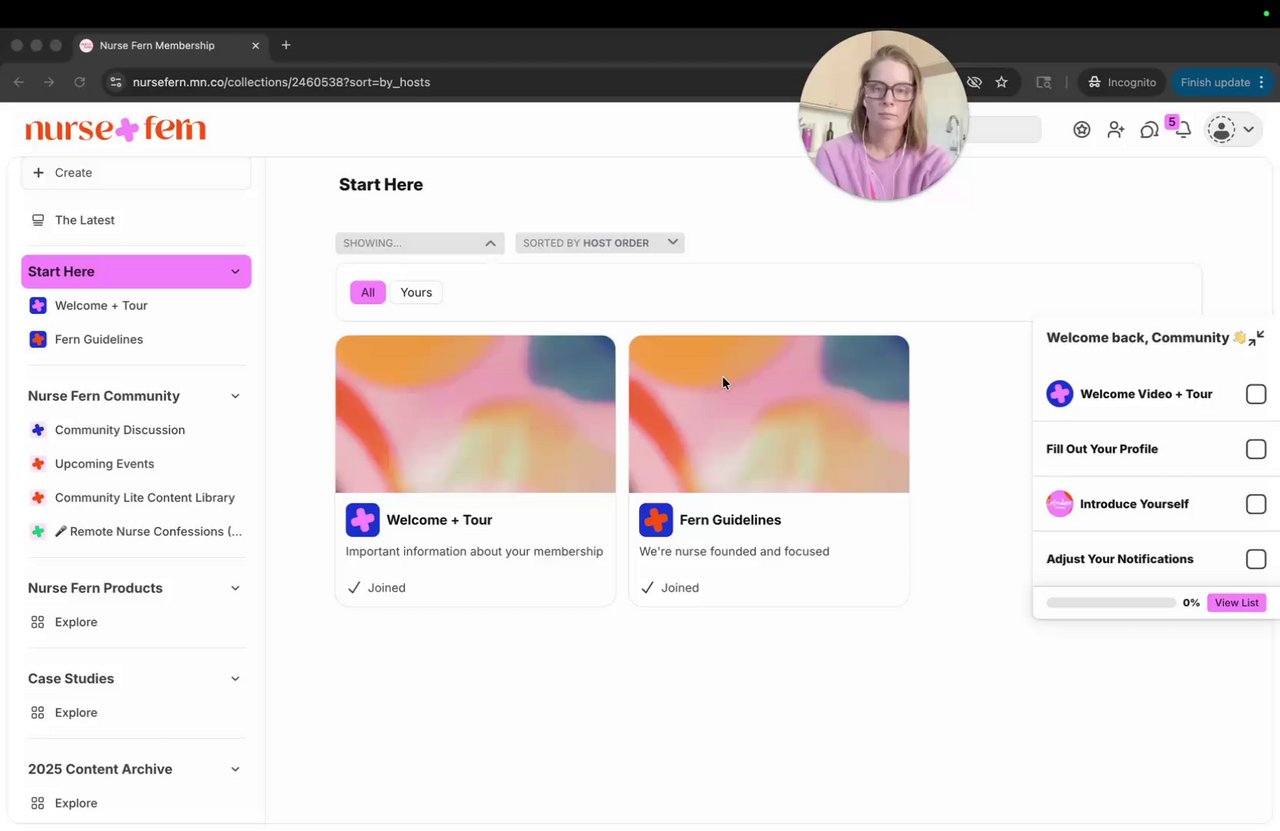Open Upcoming Events space
Screen dimensions: 1280x831
coord(105,464)
